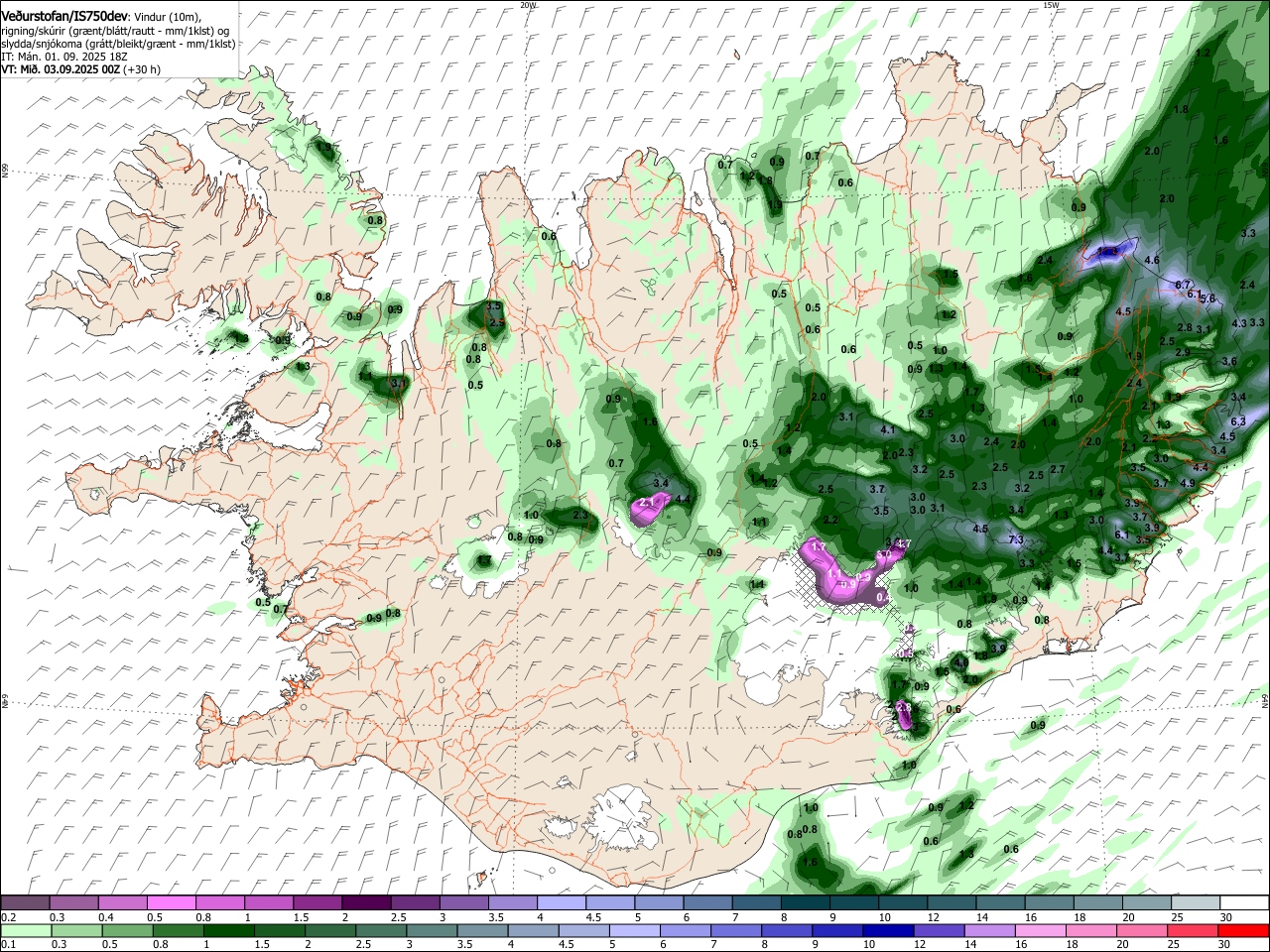The height and width of the screenshot is (952, 1270).
Task: Click the '2.7' precipitation value on map
Action: [x=1058, y=469]
